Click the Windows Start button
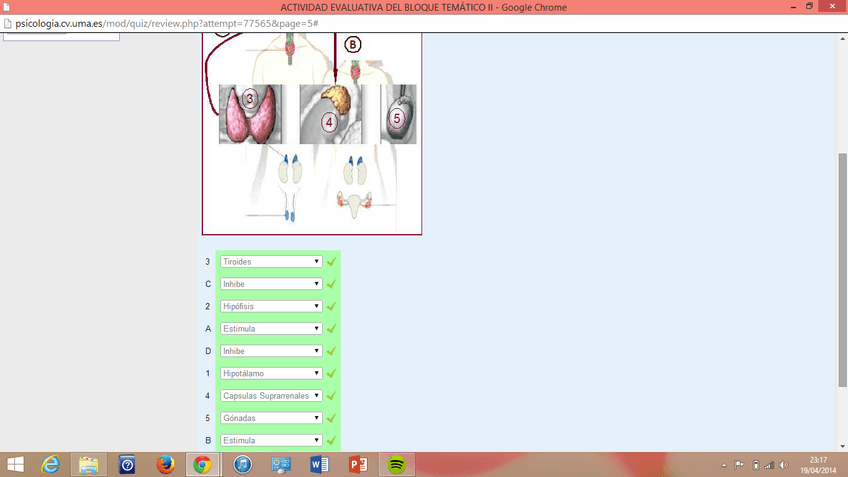The height and width of the screenshot is (477, 848). click(x=15, y=465)
